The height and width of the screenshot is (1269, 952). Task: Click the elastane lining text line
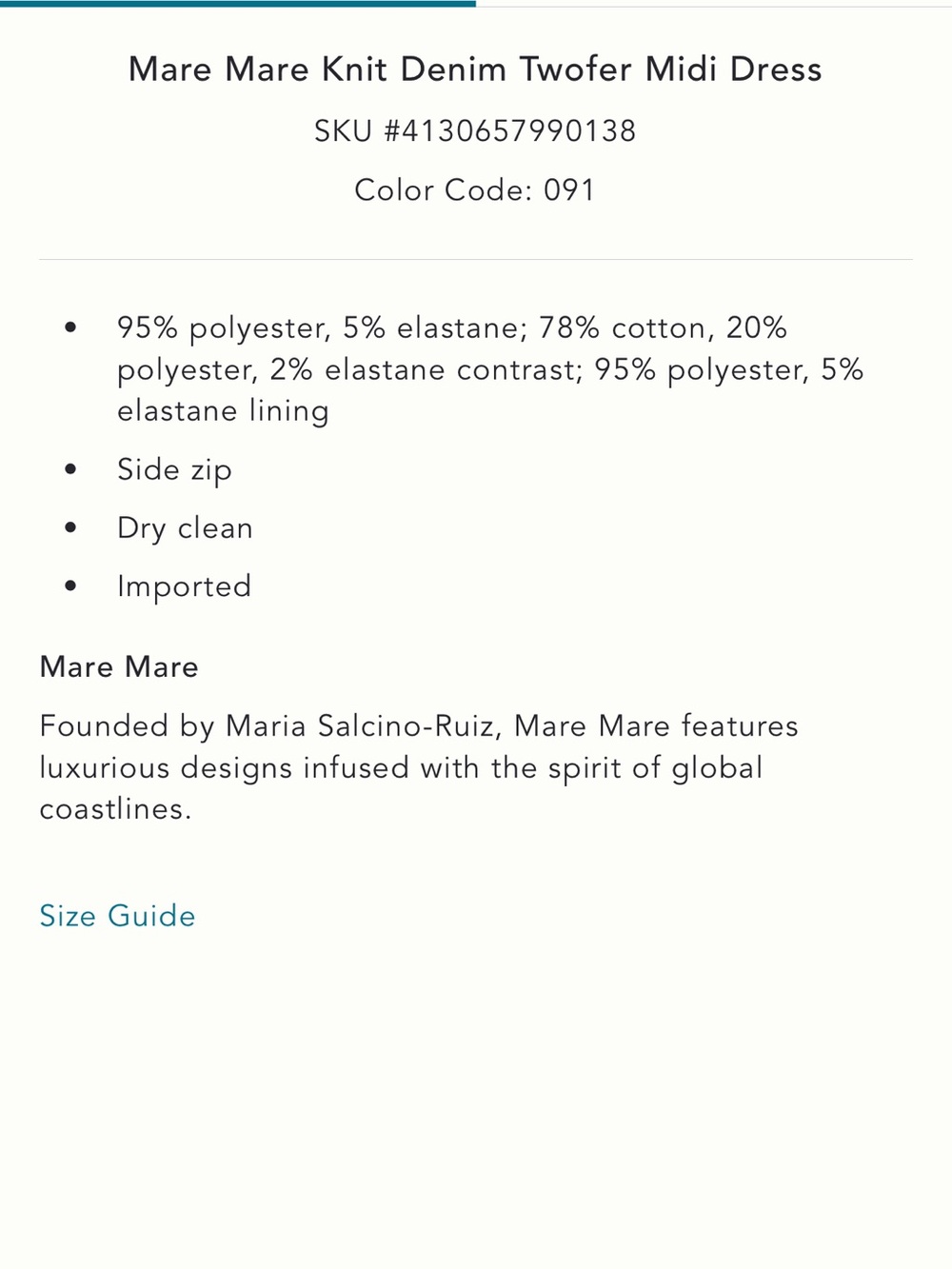pos(223,411)
